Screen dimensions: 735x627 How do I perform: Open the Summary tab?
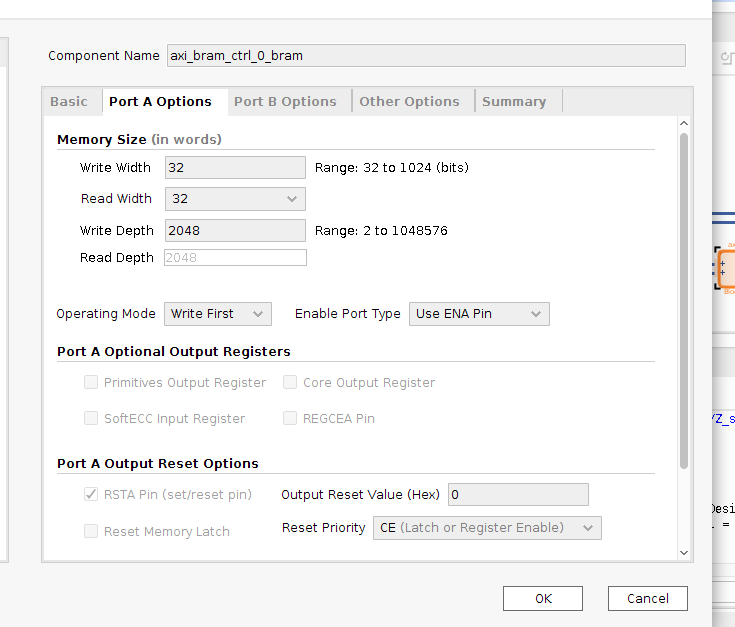(x=514, y=101)
